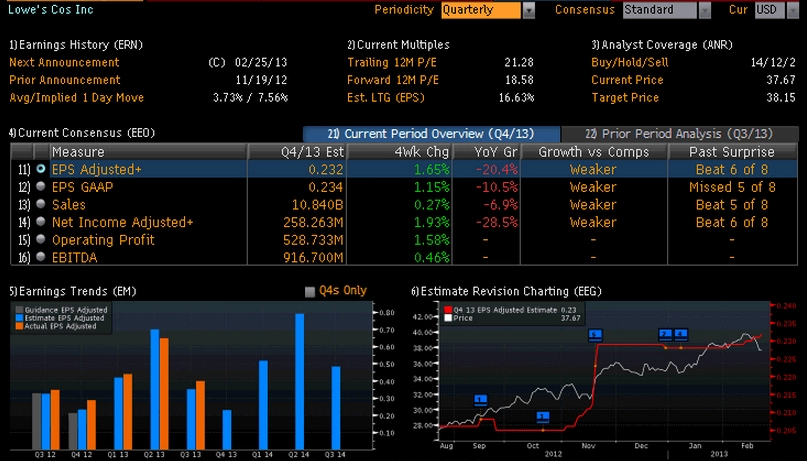Click the Q2 13 orange actual bar

(x=164, y=394)
